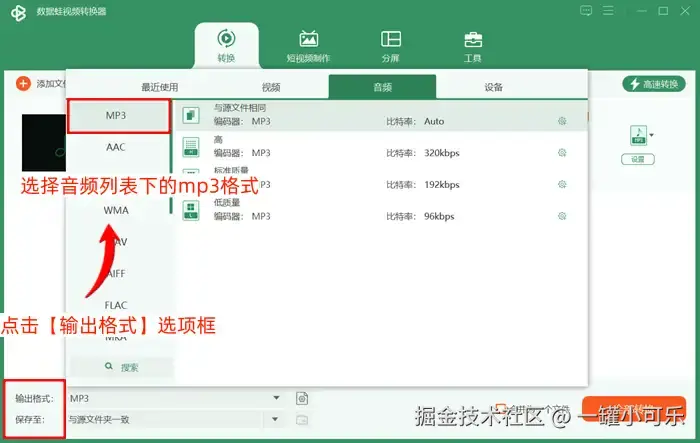Choose WMA in the audio format list

pyautogui.click(x=116, y=210)
